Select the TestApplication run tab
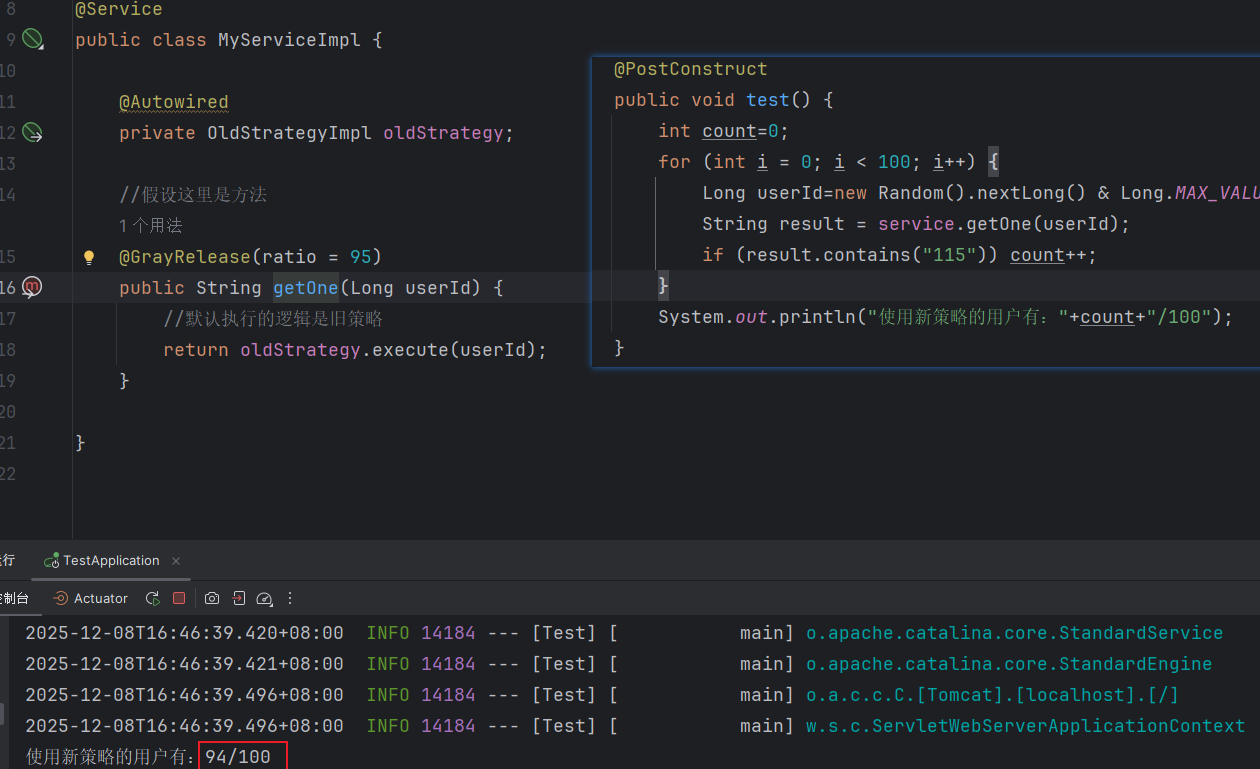The width and height of the screenshot is (1260, 769). (110, 561)
